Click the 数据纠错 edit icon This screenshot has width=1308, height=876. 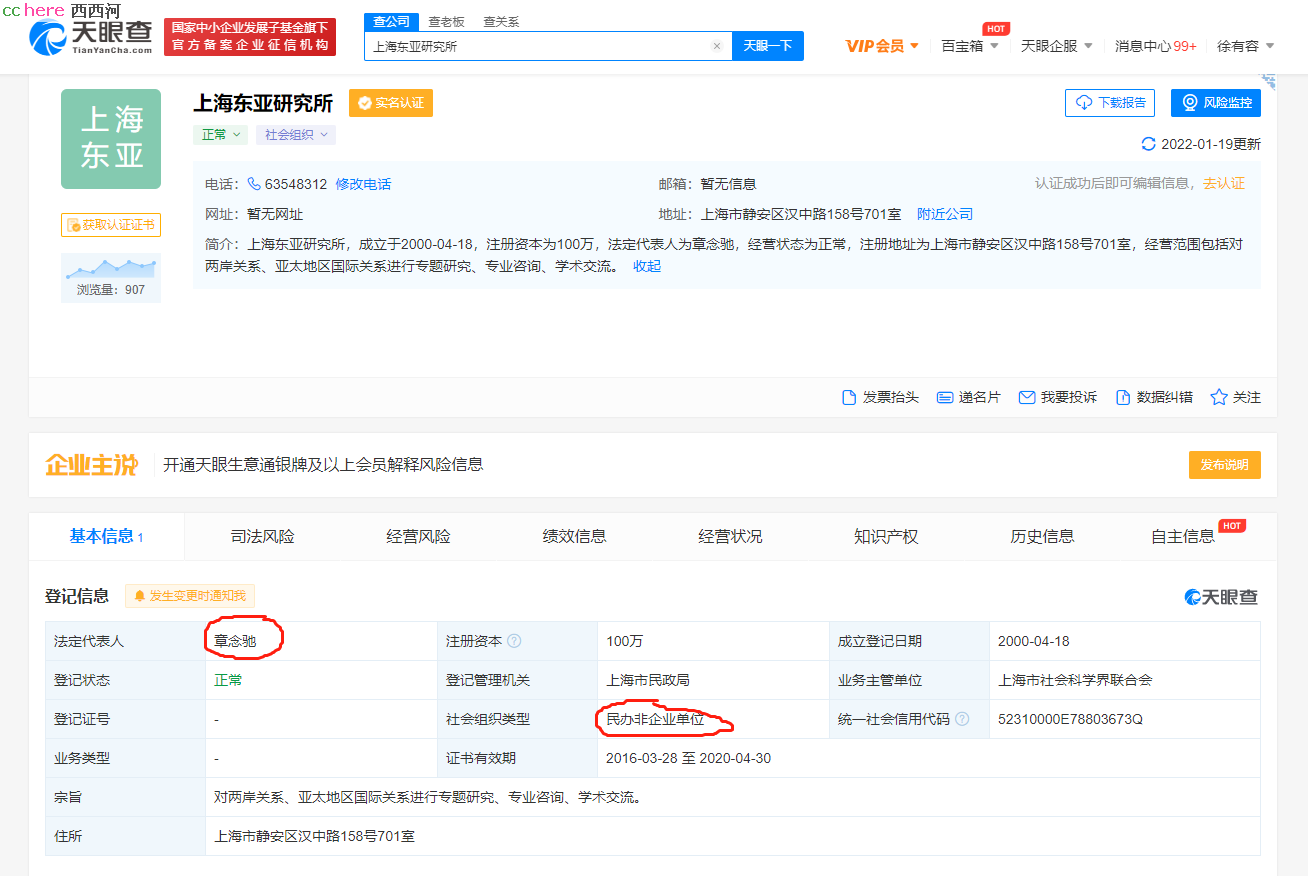coord(1123,397)
